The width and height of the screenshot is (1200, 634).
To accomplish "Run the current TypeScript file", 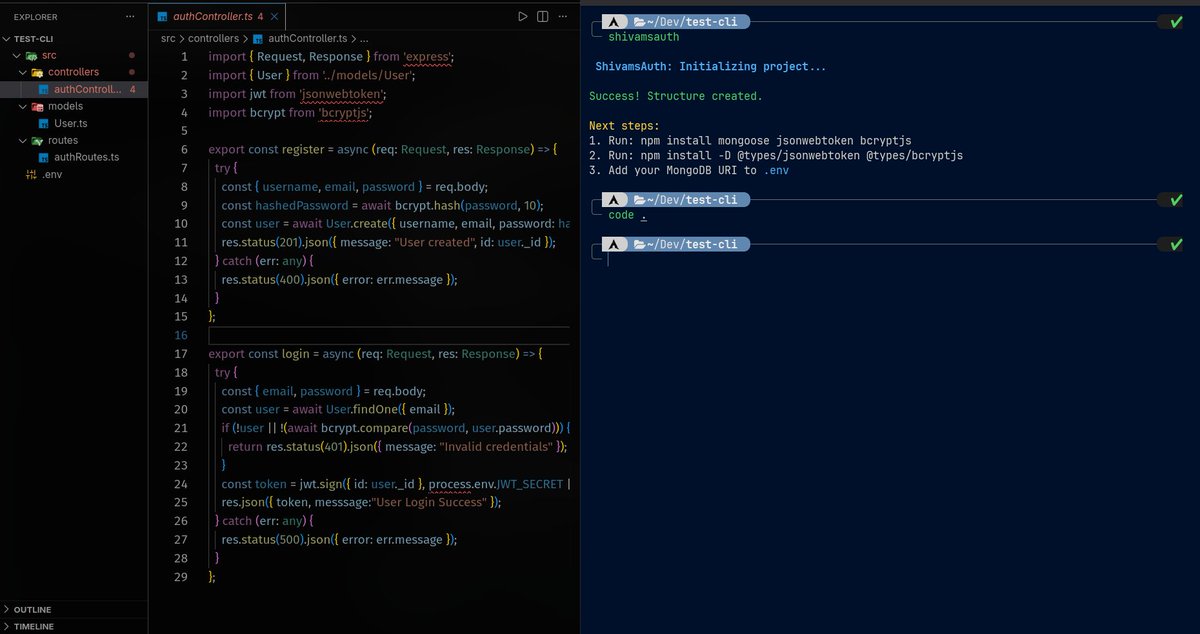I will (x=522, y=16).
